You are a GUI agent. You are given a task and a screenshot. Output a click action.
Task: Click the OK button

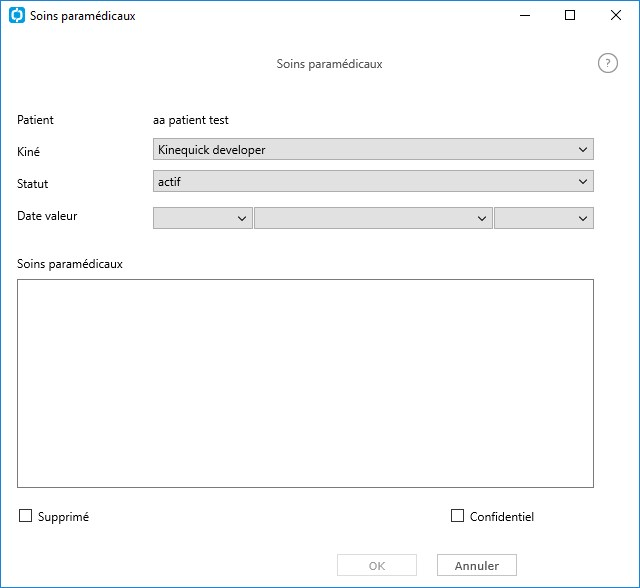coord(377,565)
